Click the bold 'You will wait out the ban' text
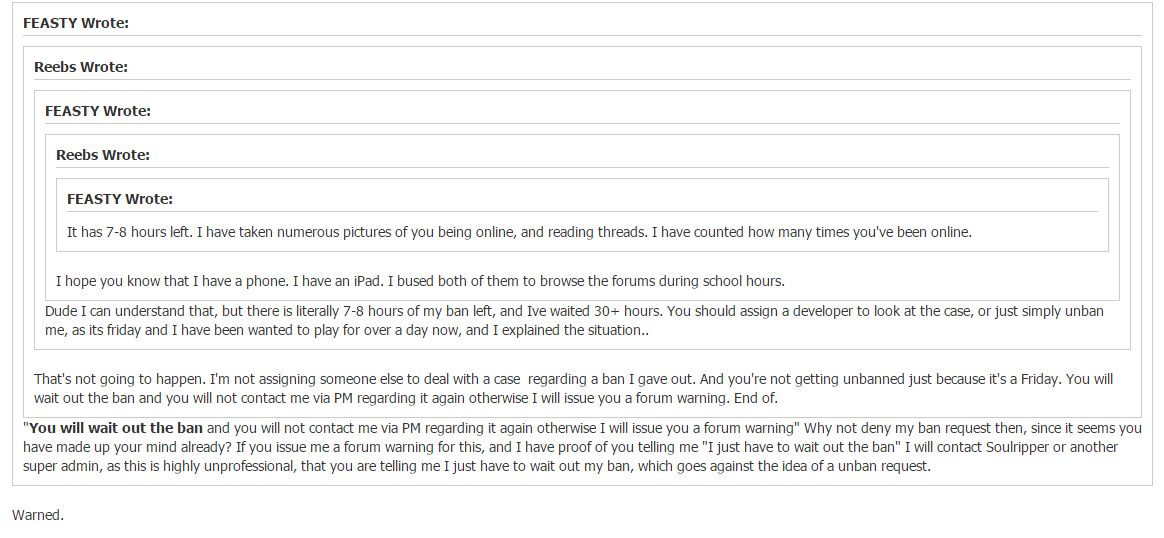Image resolution: width=1164 pixels, height=538 pixels. click(116, 428)
